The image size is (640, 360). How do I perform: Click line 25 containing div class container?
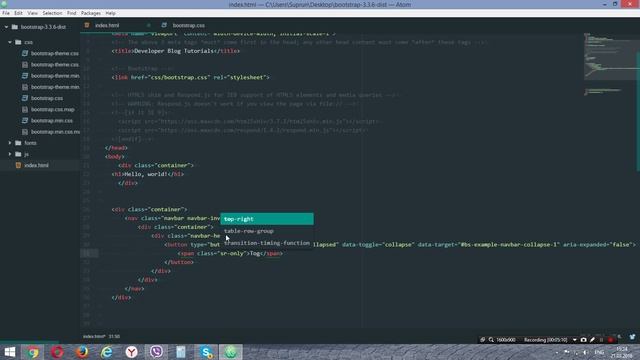click(149, 209)
